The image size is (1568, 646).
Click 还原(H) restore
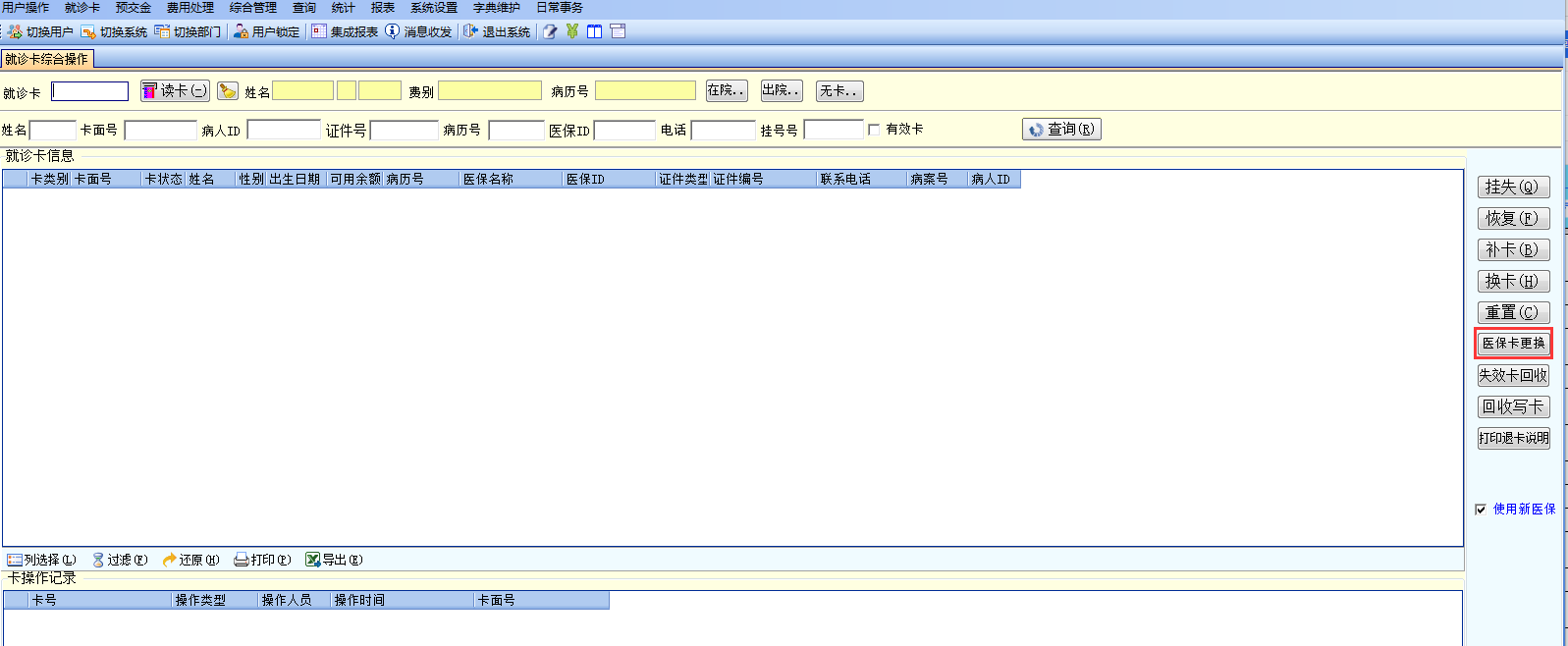click(190, 560)
